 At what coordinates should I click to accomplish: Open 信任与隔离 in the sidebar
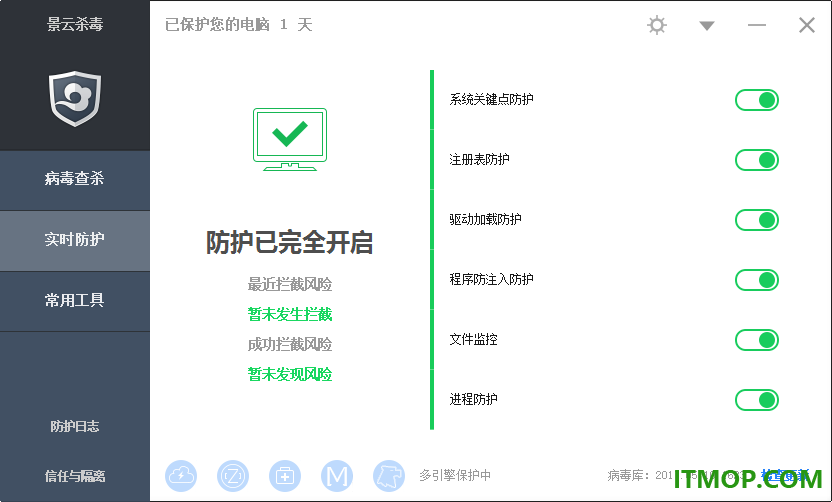[x=75, y=476]
